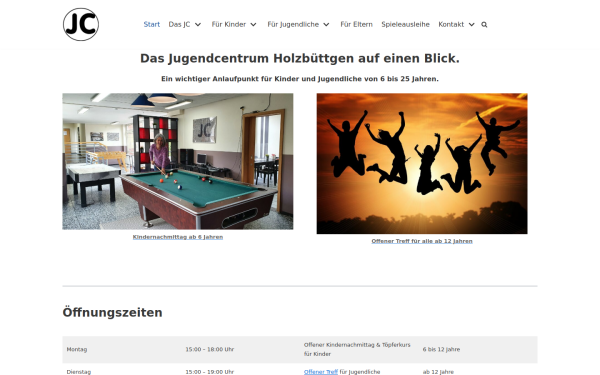Select the Dienstag table cell

122,370
